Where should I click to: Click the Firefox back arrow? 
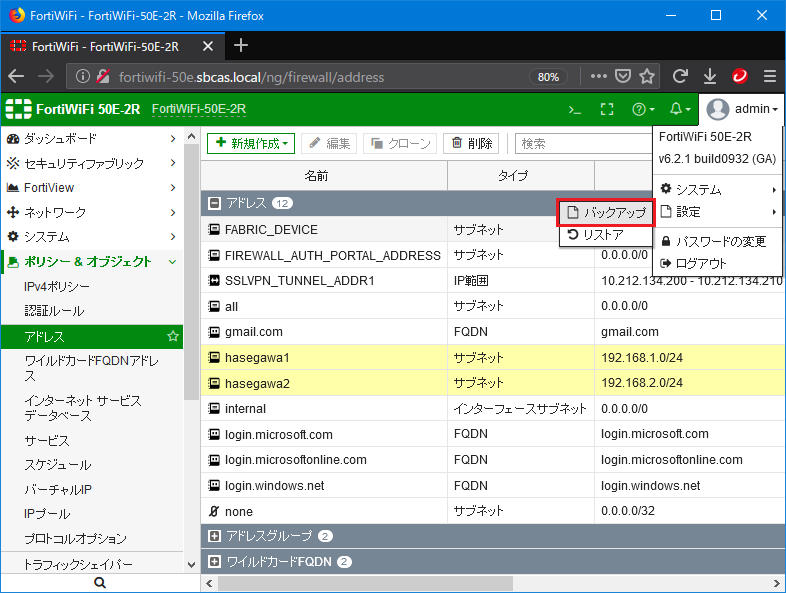coord(17,77)
